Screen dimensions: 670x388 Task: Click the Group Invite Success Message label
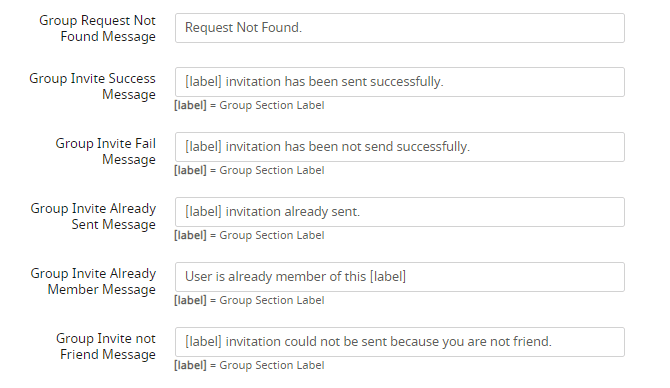coord(92,86)
